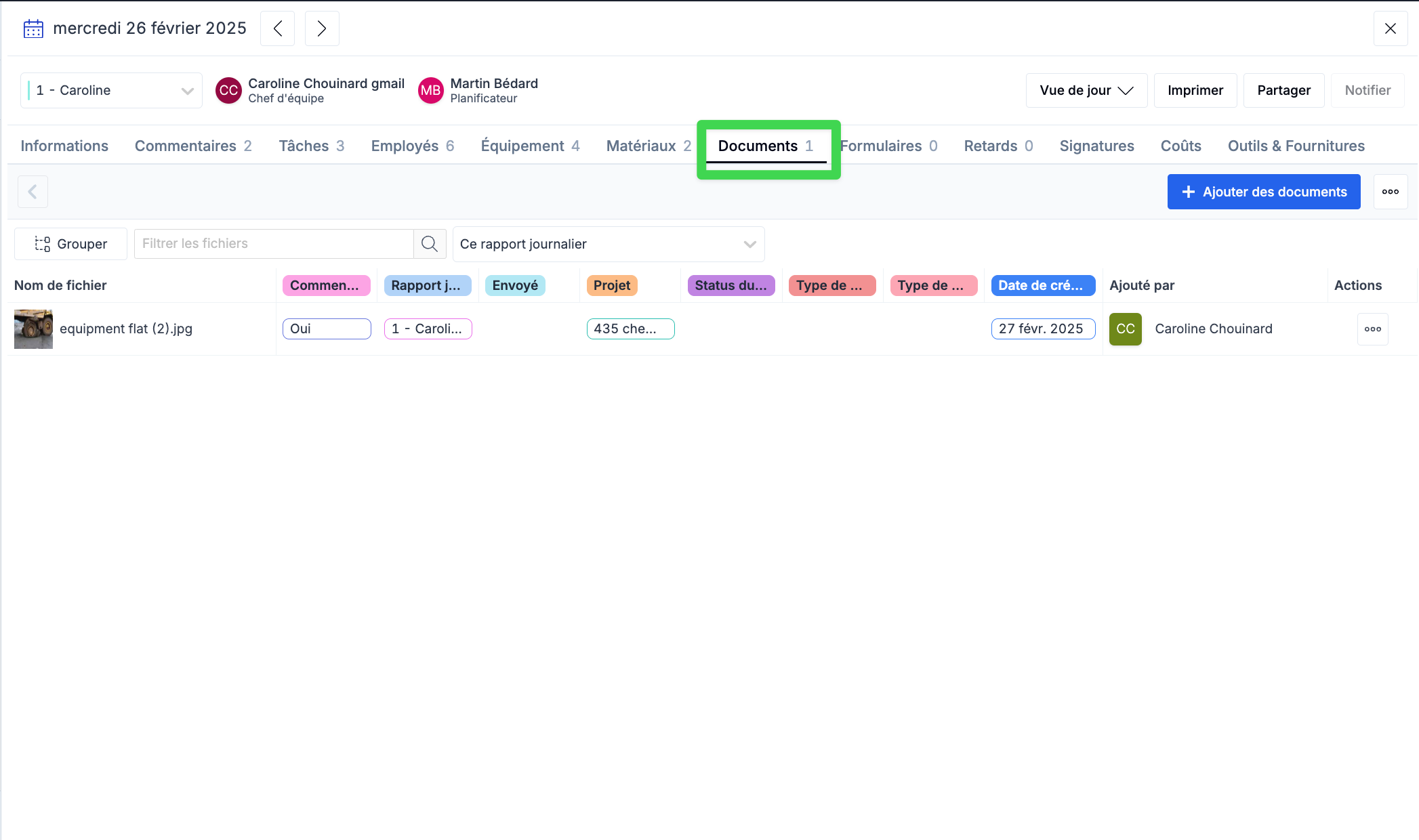Click the back chevron below tabs
The width and height of the screenshot is (1419, 840).
coord(33,192)
